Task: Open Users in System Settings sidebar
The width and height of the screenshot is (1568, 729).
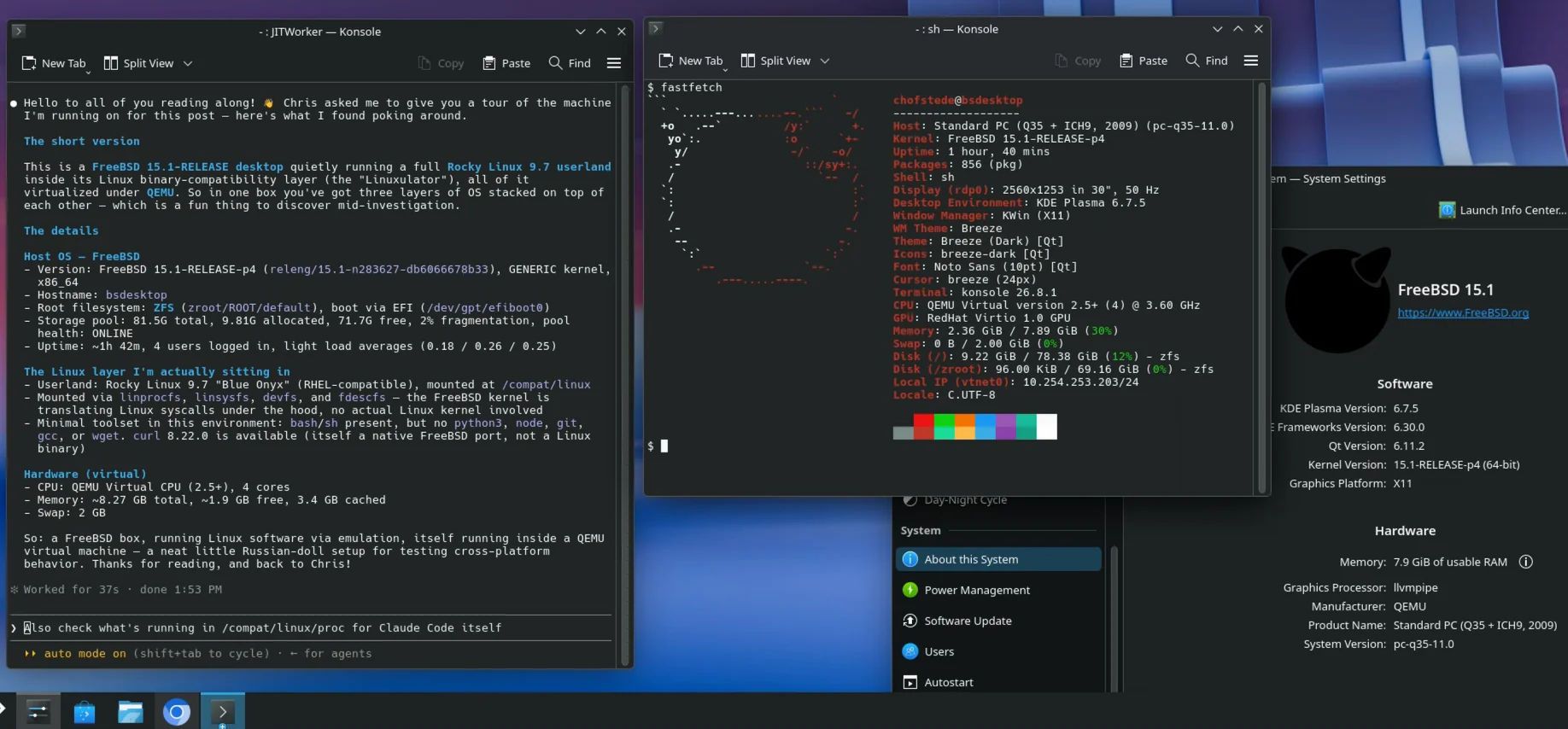Action: pos(998,651)
